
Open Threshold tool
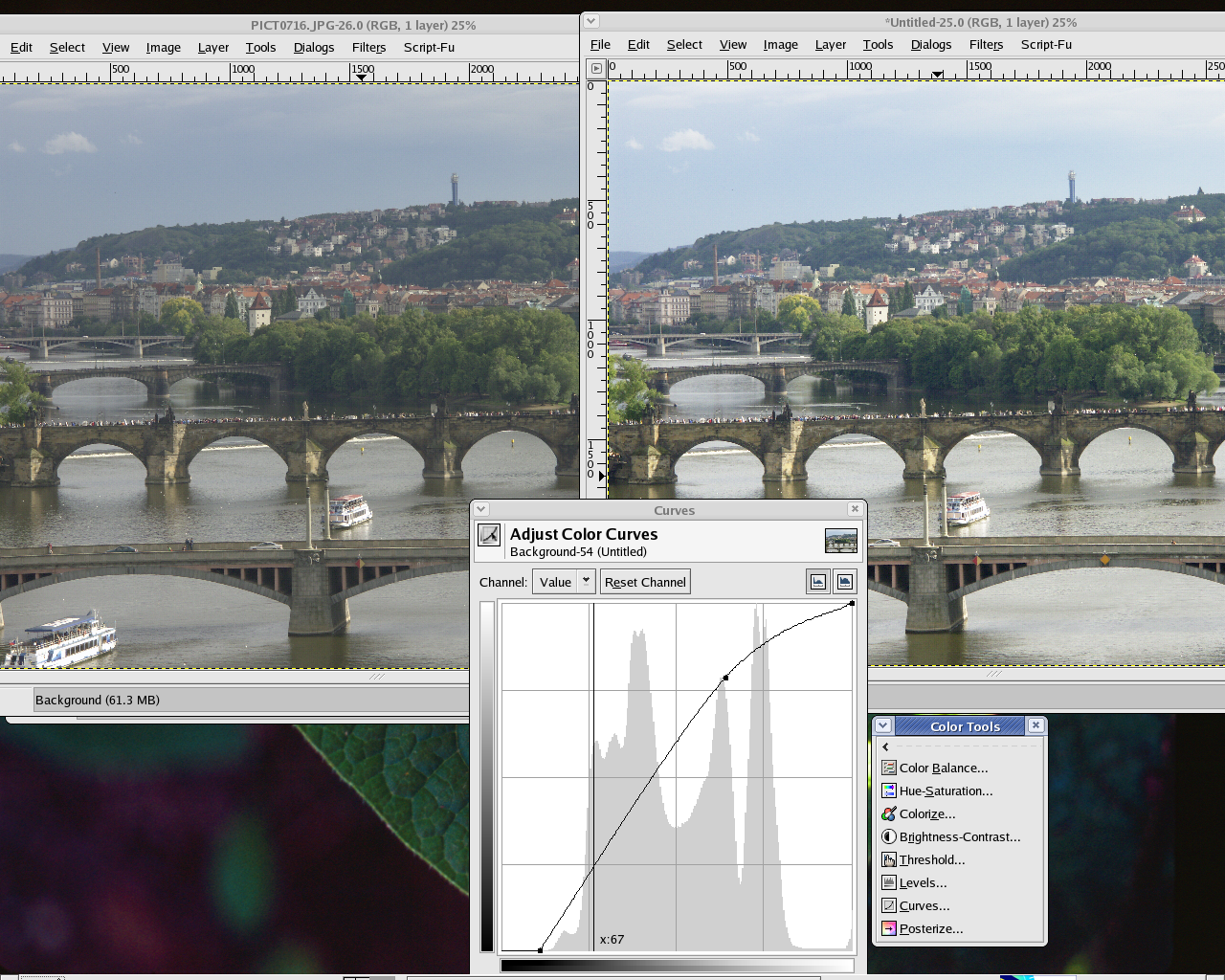click(x=931, y=859)
